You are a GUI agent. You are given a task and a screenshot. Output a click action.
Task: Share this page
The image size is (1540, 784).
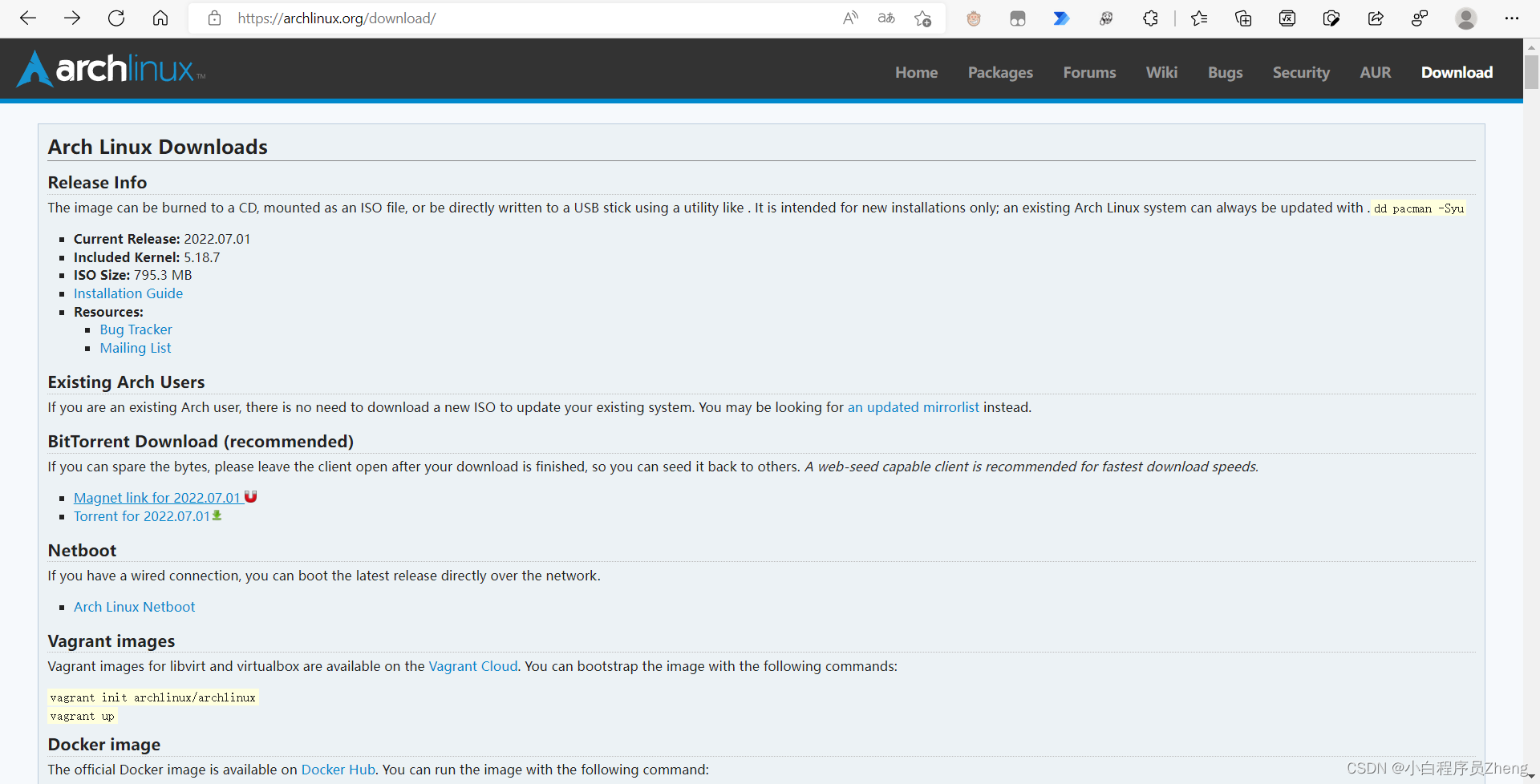click(x=1376, y=18)
